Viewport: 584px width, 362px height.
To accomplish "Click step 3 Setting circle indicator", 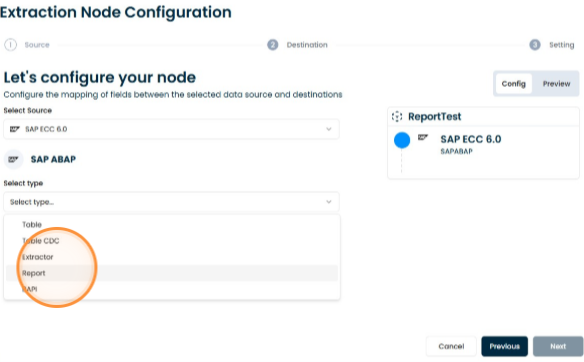I will (535, 45).
